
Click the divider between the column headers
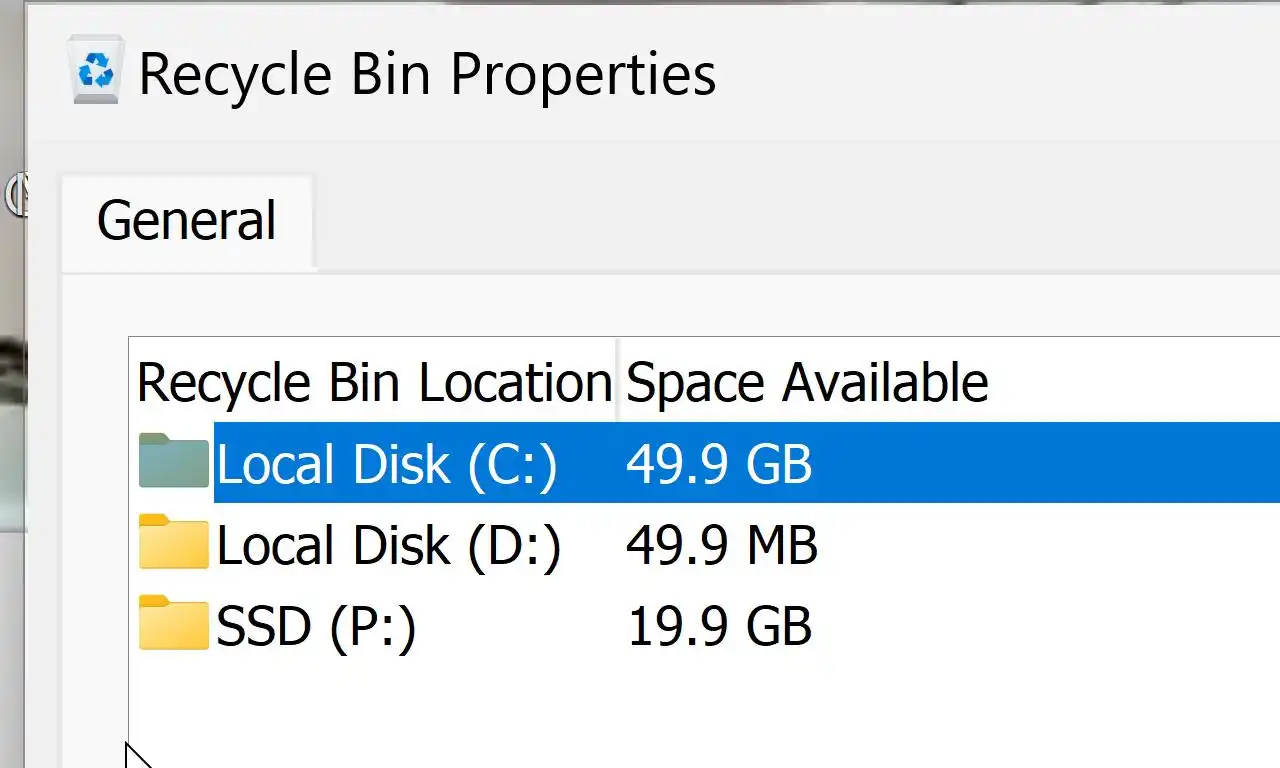[x=617, y=382]
